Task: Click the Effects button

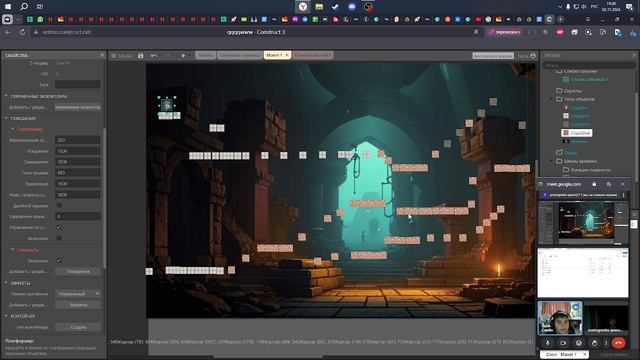Action: pos(78,305)
